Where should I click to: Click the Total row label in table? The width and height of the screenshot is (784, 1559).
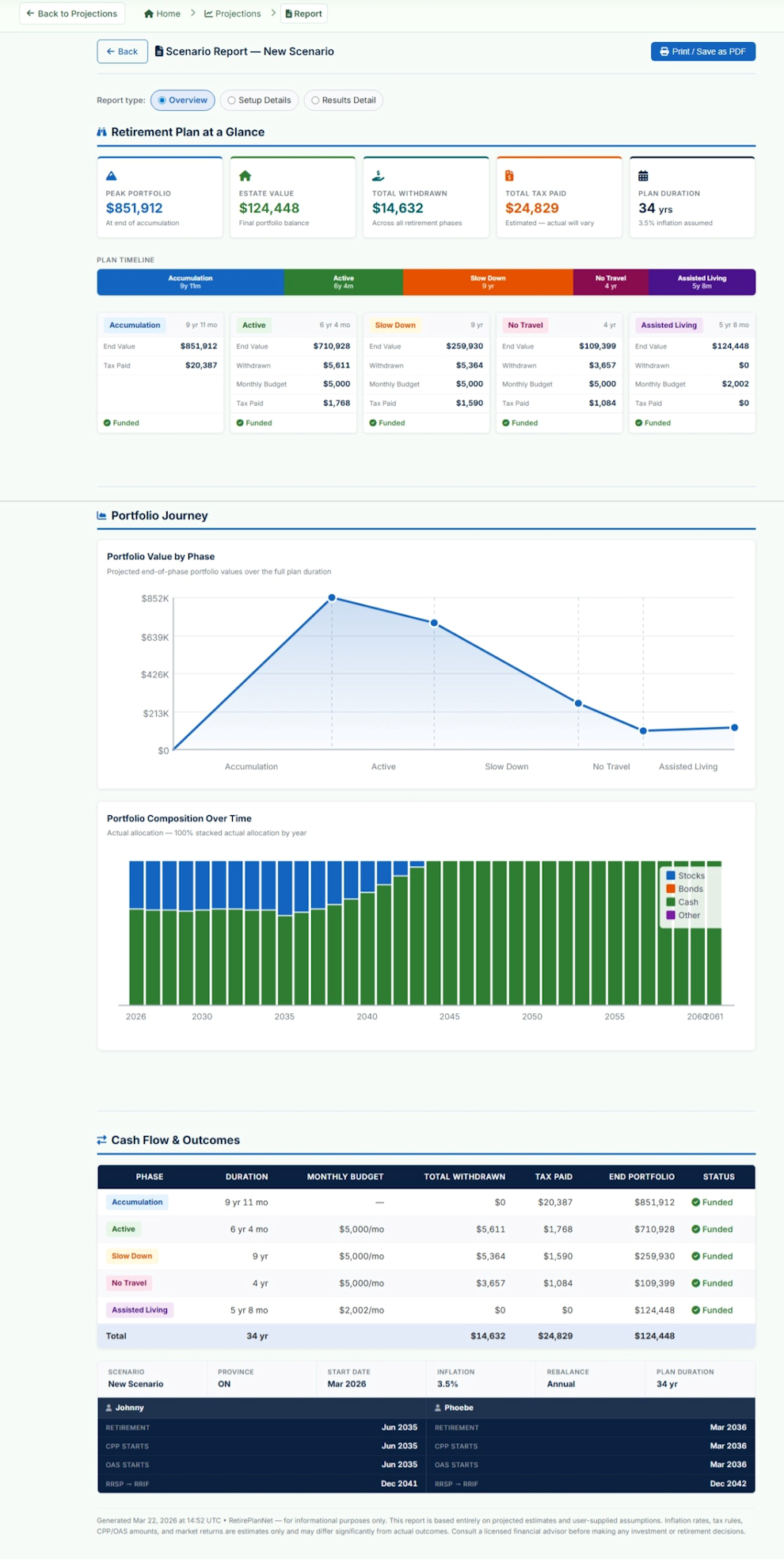click(x=116, y=1336)
